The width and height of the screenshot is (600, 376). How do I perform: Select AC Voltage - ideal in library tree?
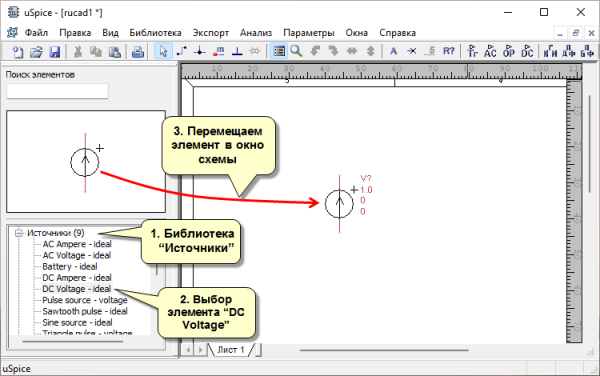point(77,255)
